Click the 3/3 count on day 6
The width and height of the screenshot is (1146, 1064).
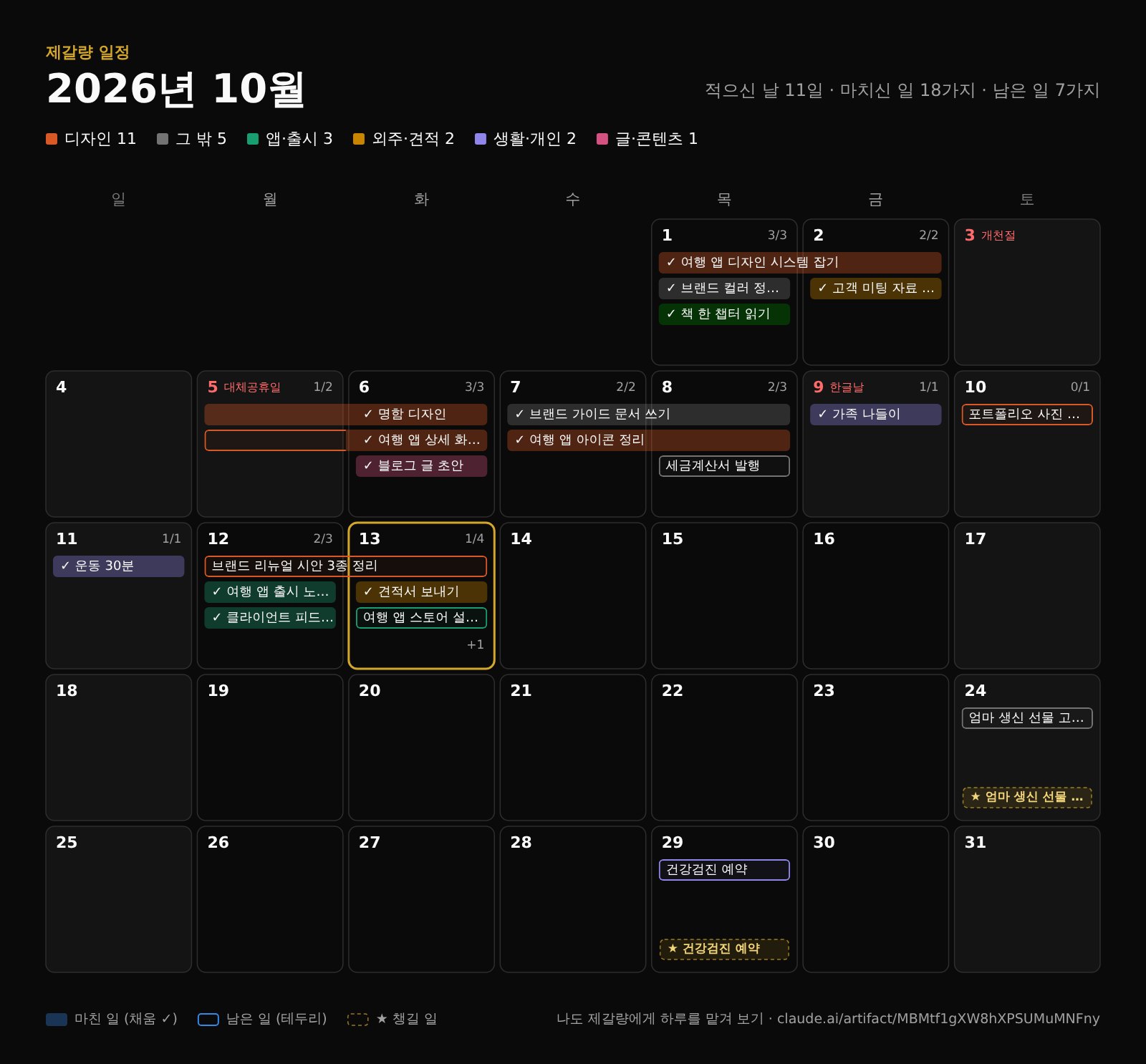coord(474,387)
